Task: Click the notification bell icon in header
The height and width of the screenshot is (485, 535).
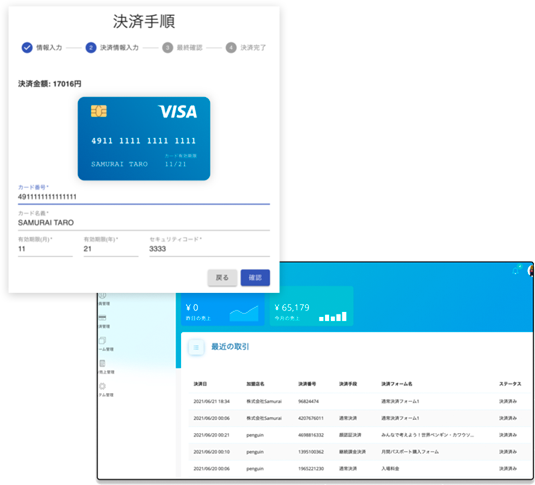Action: (517, 270)
